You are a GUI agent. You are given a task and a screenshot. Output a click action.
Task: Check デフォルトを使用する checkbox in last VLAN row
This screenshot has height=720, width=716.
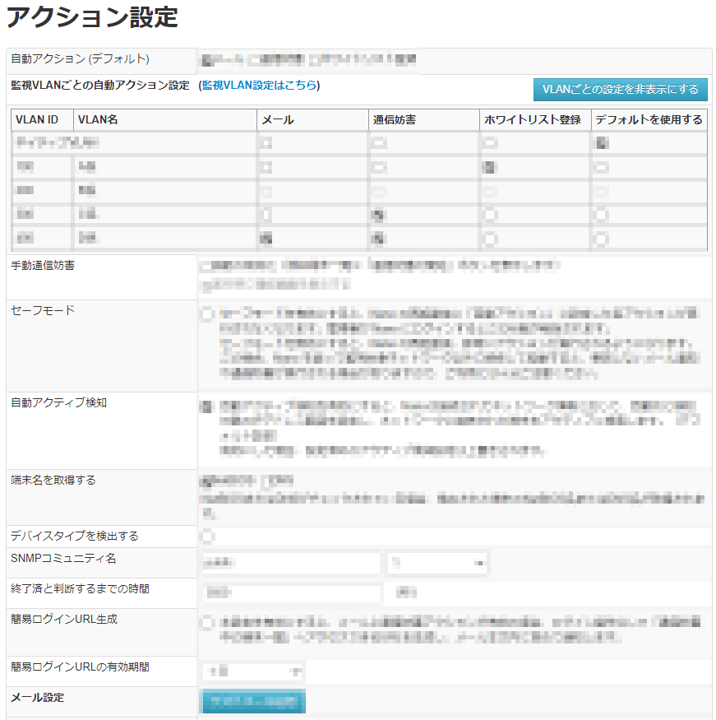point(602,238)
